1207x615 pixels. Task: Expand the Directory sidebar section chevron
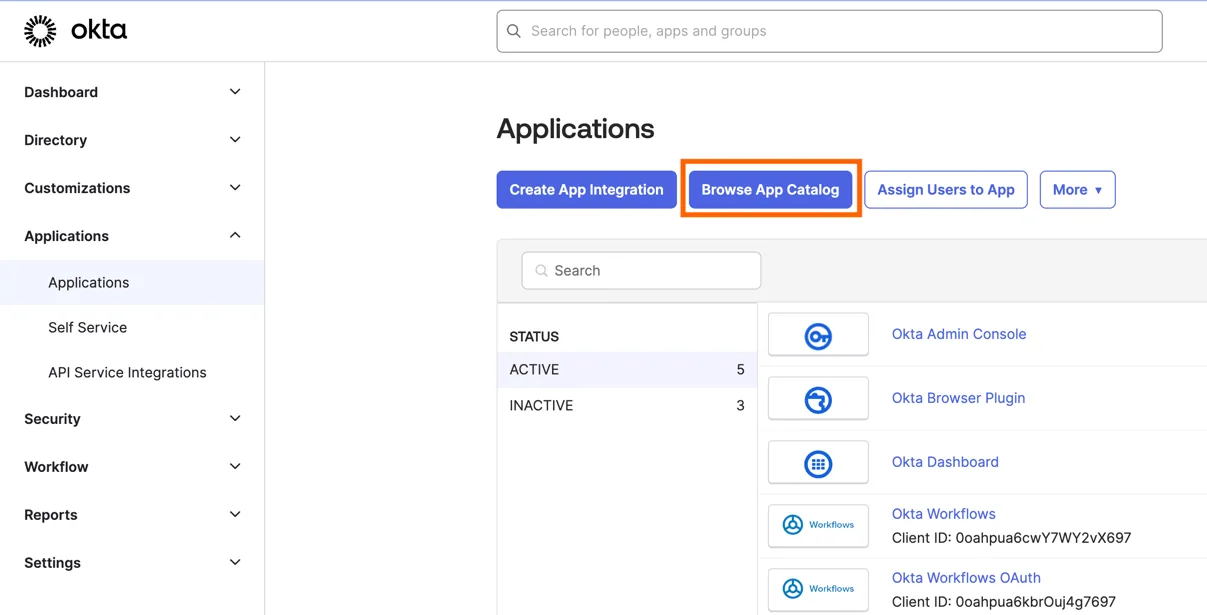(235, 140)
